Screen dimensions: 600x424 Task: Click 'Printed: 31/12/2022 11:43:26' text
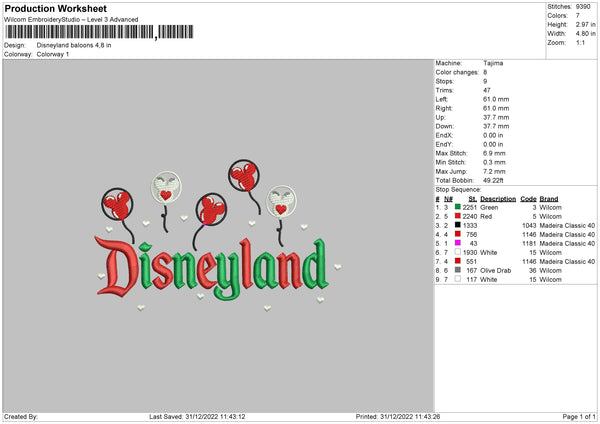point(398,417)
